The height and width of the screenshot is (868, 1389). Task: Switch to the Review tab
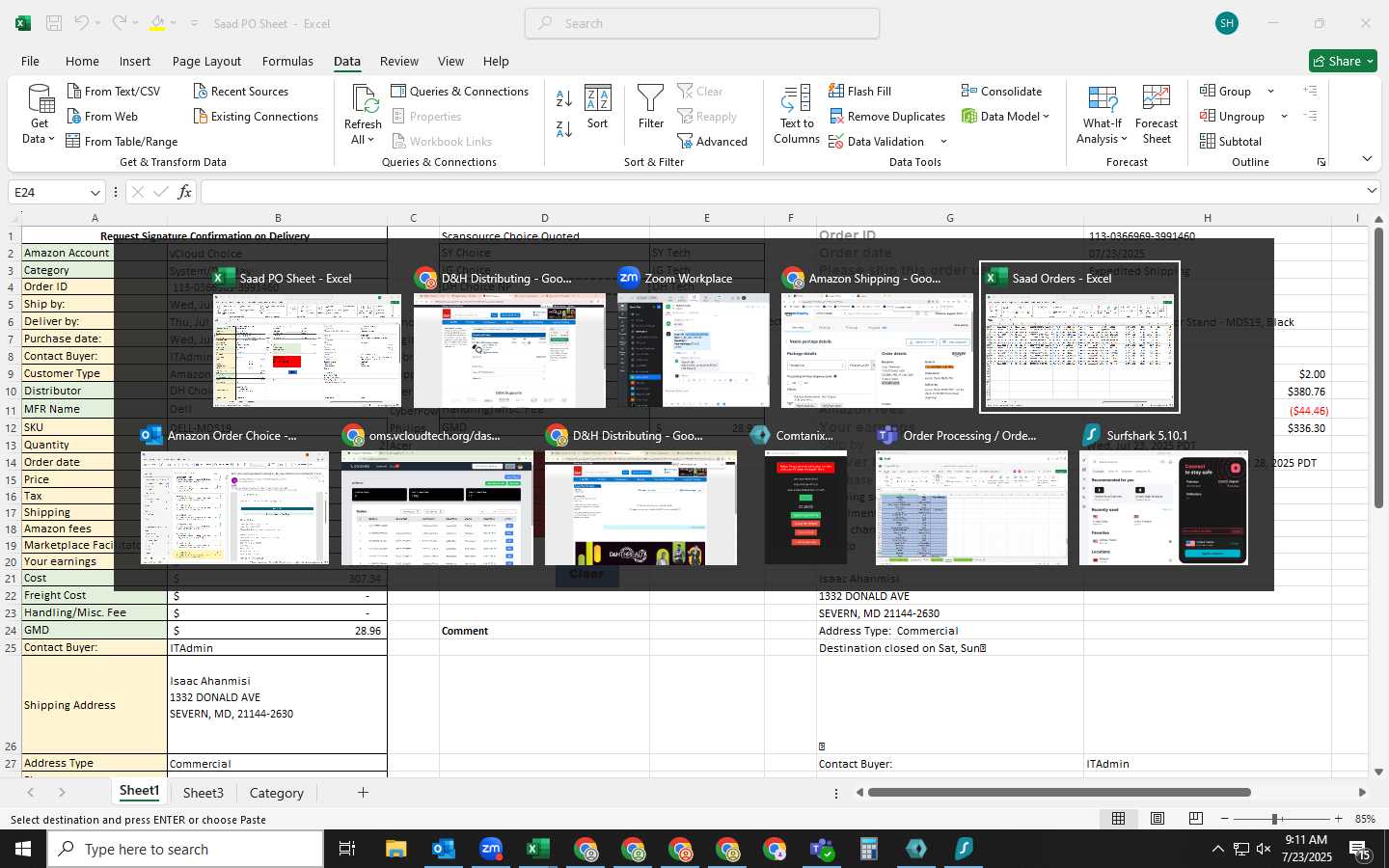click(398, 61)
